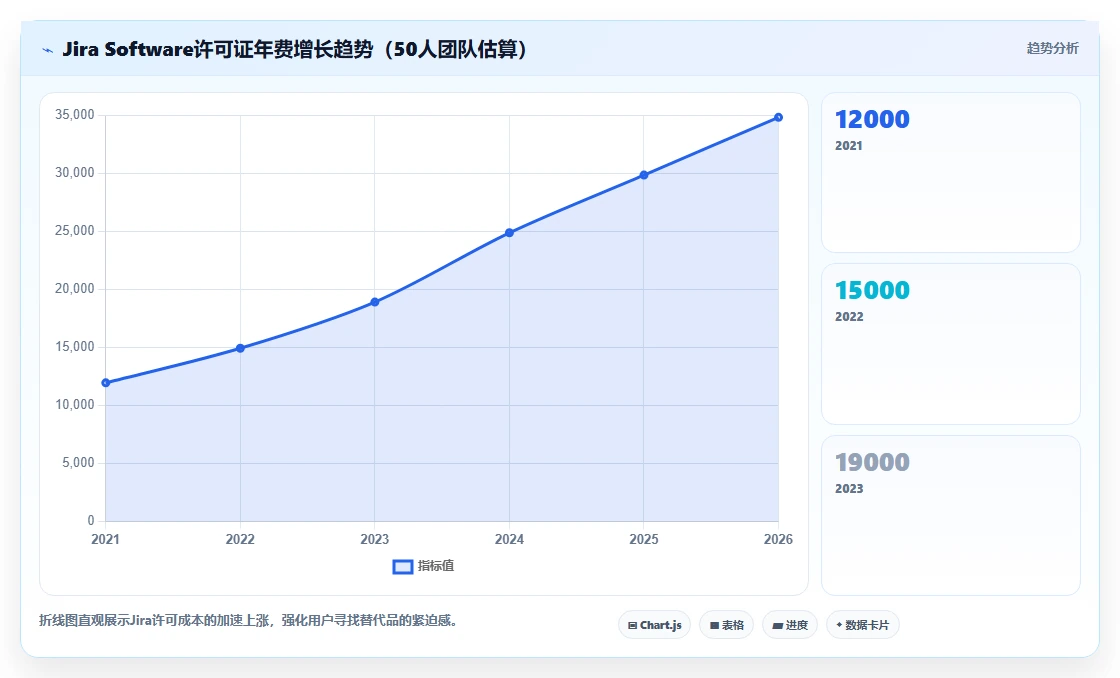Screen dimensions: 1120x678
Task: Select the 进度 tag button
Action: click(790, 625)
